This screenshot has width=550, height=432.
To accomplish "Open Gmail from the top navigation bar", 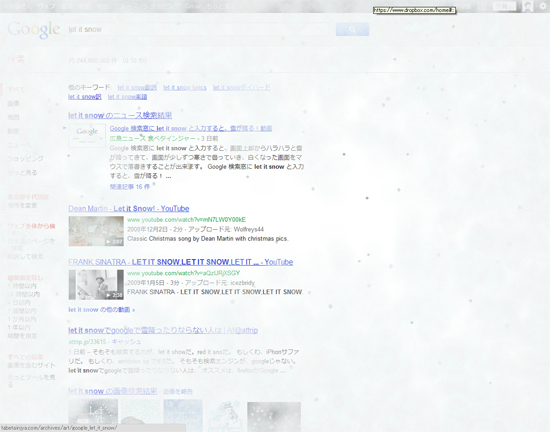I will (193, 6).
